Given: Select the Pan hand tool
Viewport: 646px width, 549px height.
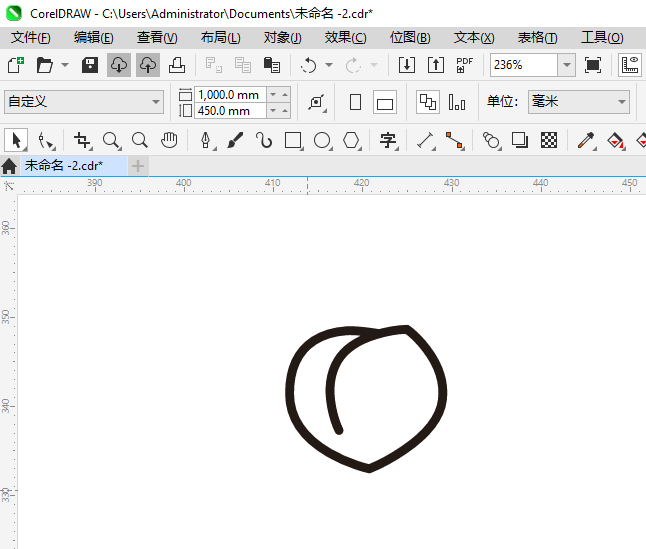Looking at the screenshot, I should 169,140.
